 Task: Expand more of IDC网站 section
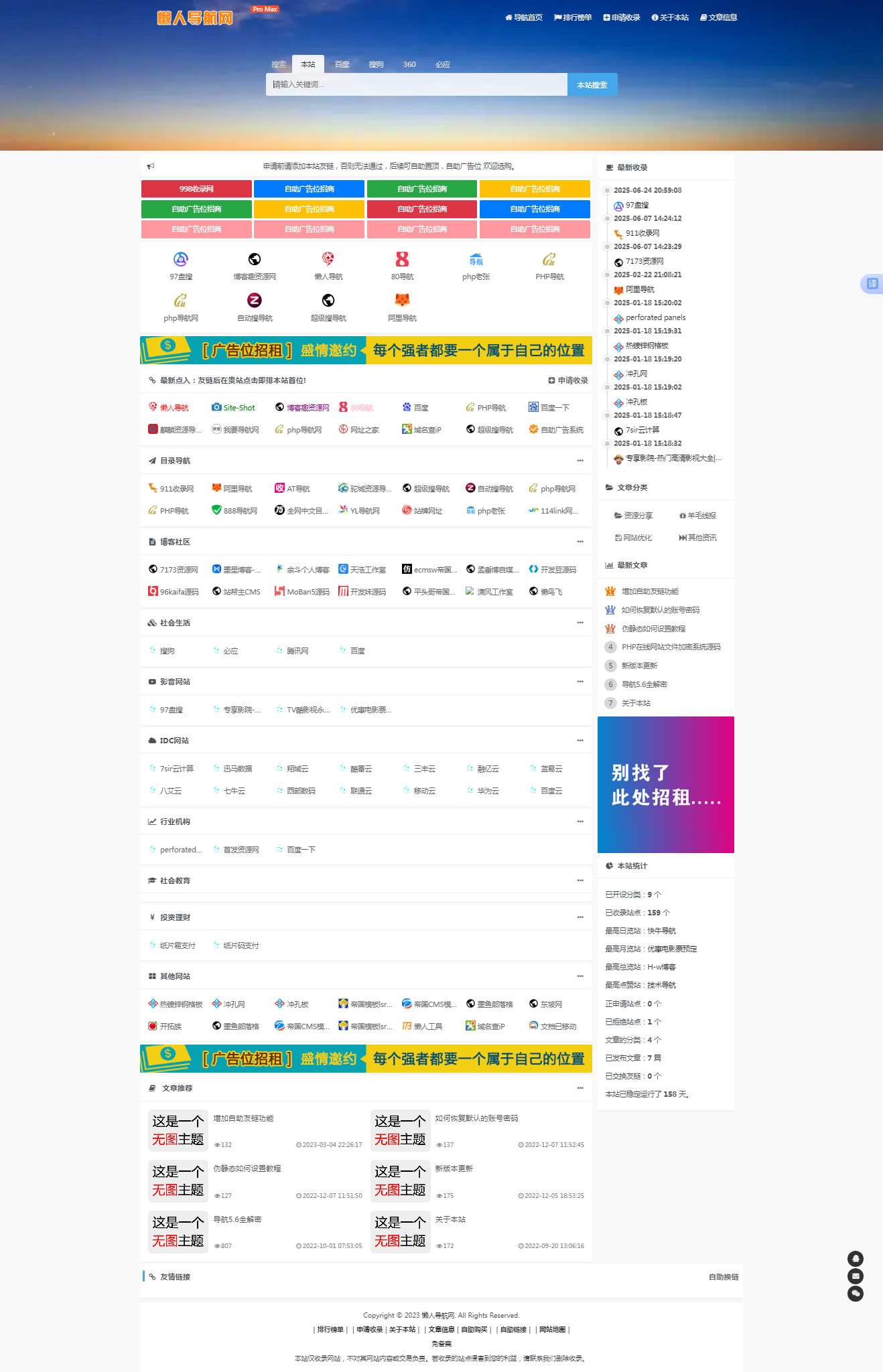click(x=580, y=741)
